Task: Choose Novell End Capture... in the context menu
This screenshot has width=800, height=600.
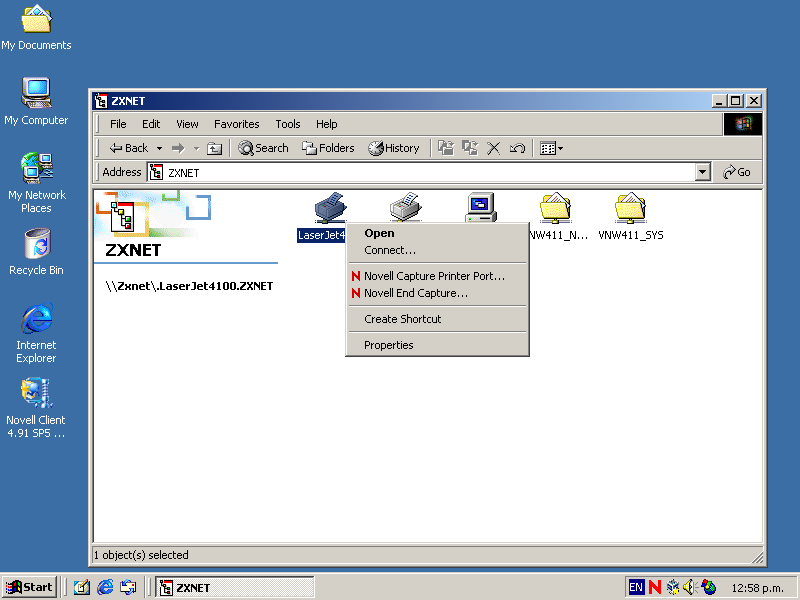Action: point(437,293)
